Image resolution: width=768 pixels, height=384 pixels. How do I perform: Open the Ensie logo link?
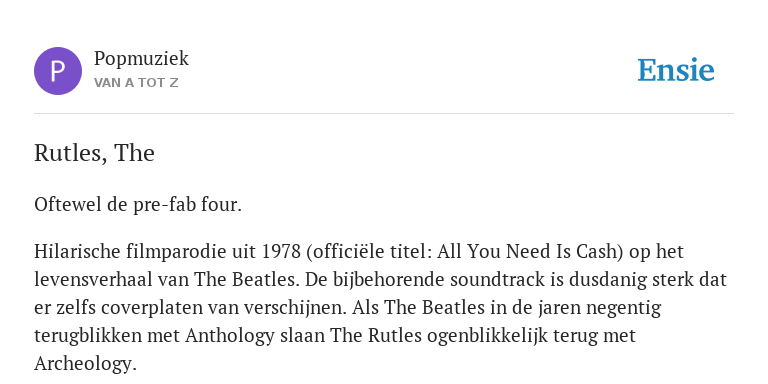tap(675, 70)
